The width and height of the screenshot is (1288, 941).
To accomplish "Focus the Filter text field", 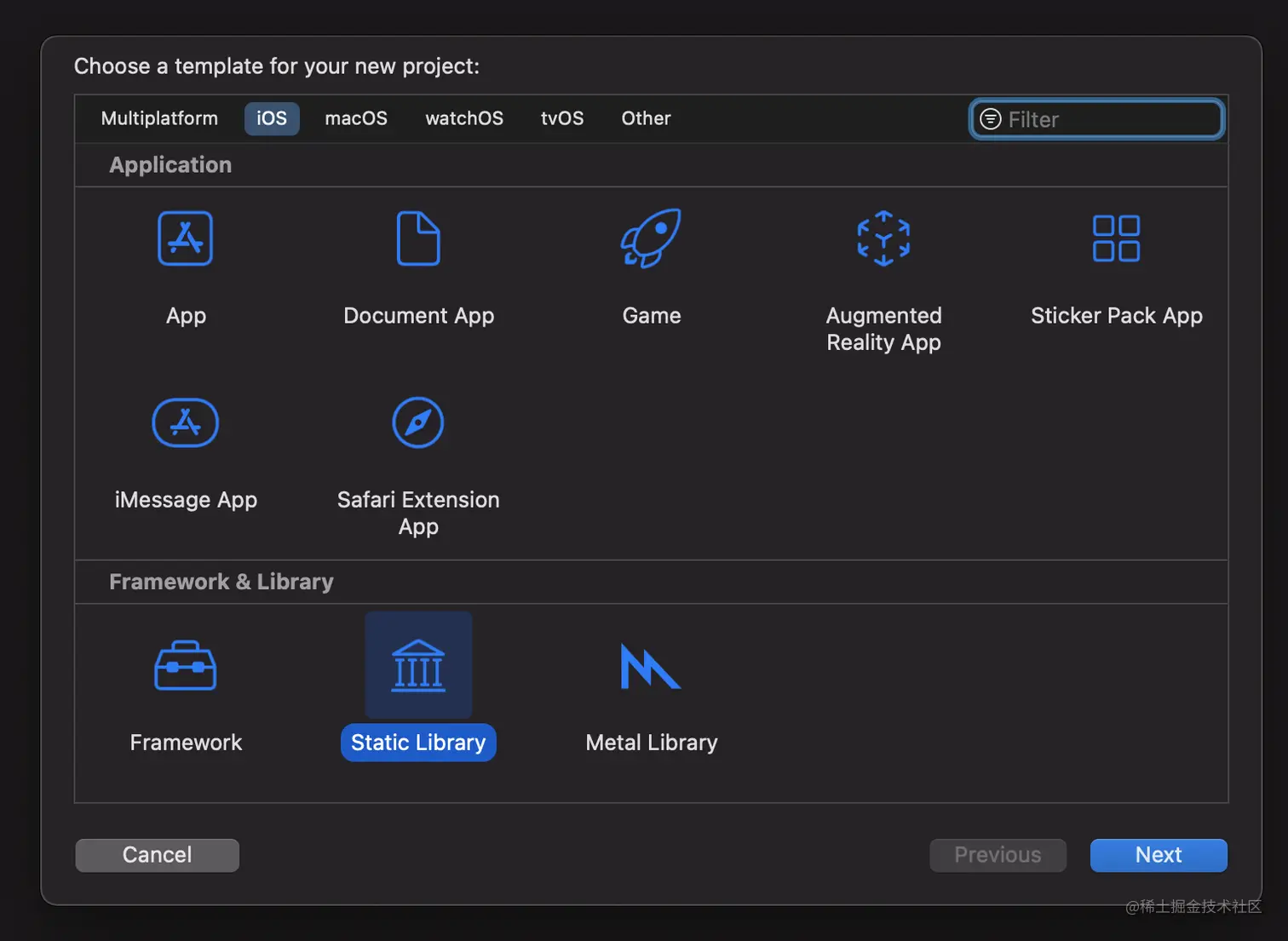I will coord(1097,119).
